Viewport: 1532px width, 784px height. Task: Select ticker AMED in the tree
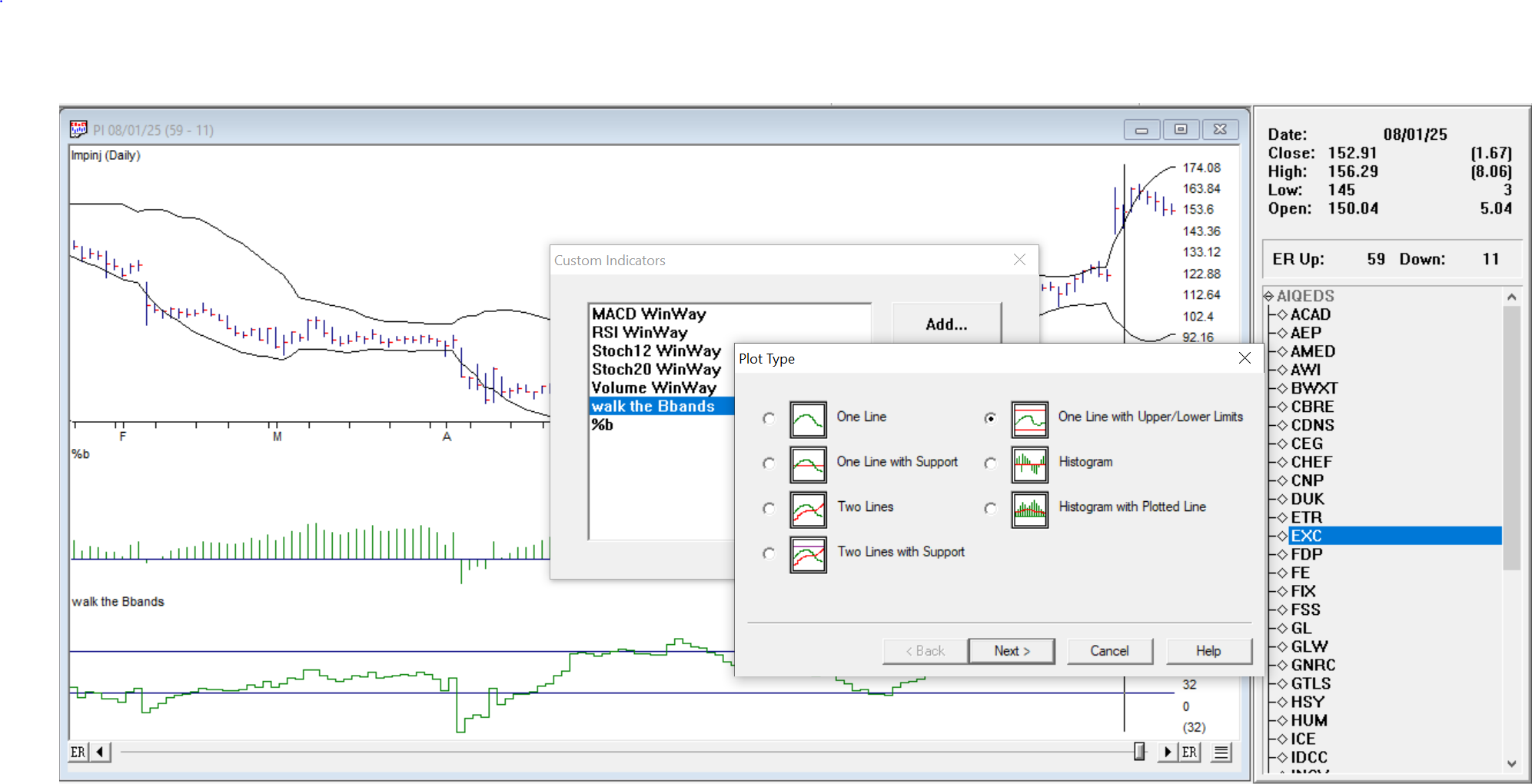click(1313, 351)
